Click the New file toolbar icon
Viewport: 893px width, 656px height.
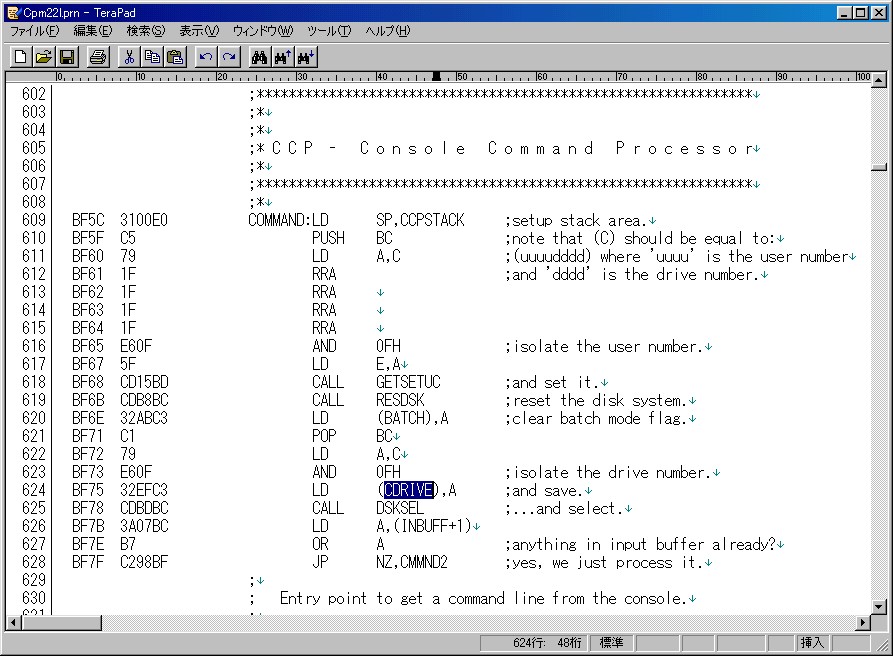(x=21, y=57)
